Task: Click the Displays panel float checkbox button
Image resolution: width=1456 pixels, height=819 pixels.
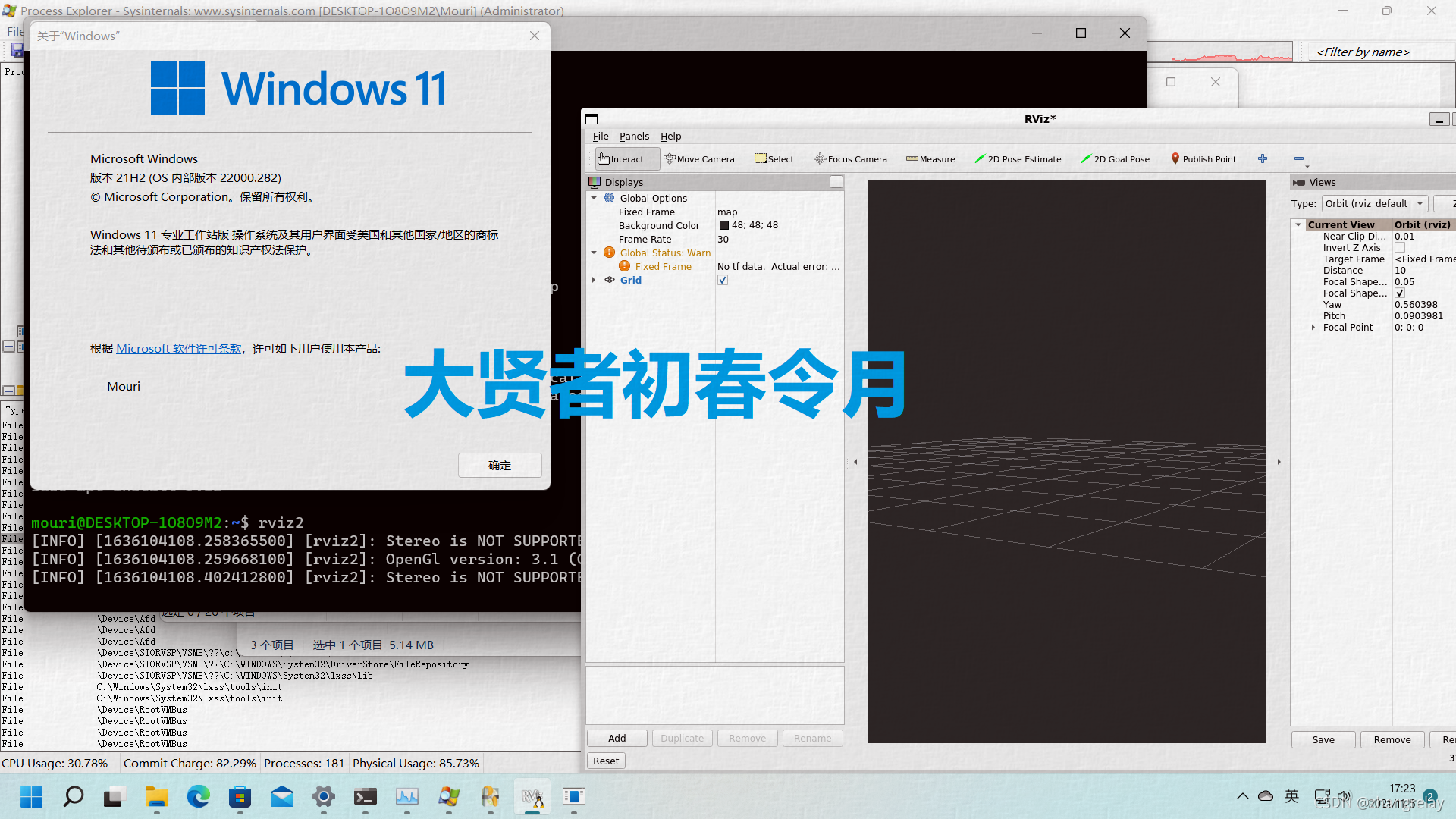Action: coord(836,182)
